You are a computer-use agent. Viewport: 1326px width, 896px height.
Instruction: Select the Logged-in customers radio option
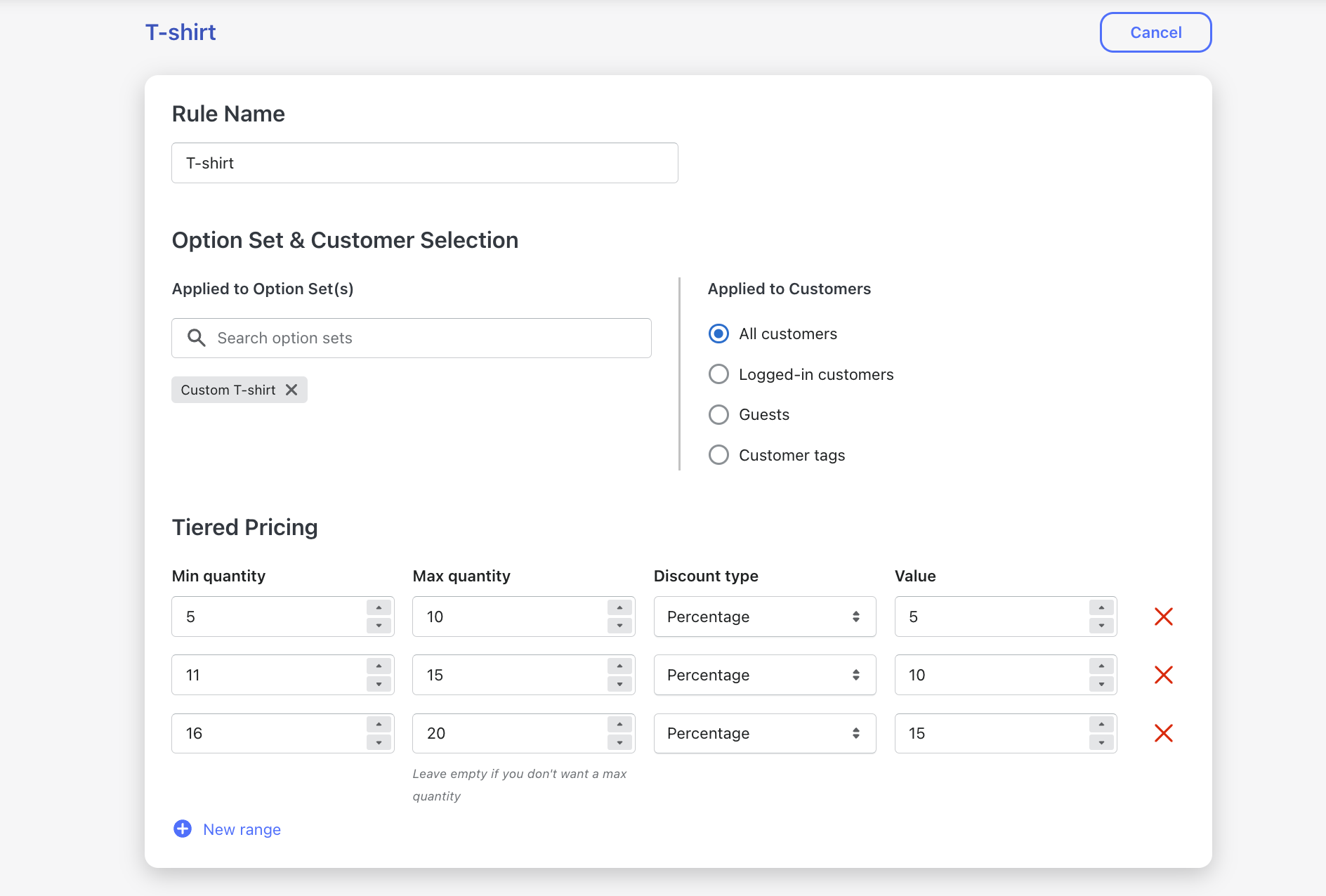718,374
